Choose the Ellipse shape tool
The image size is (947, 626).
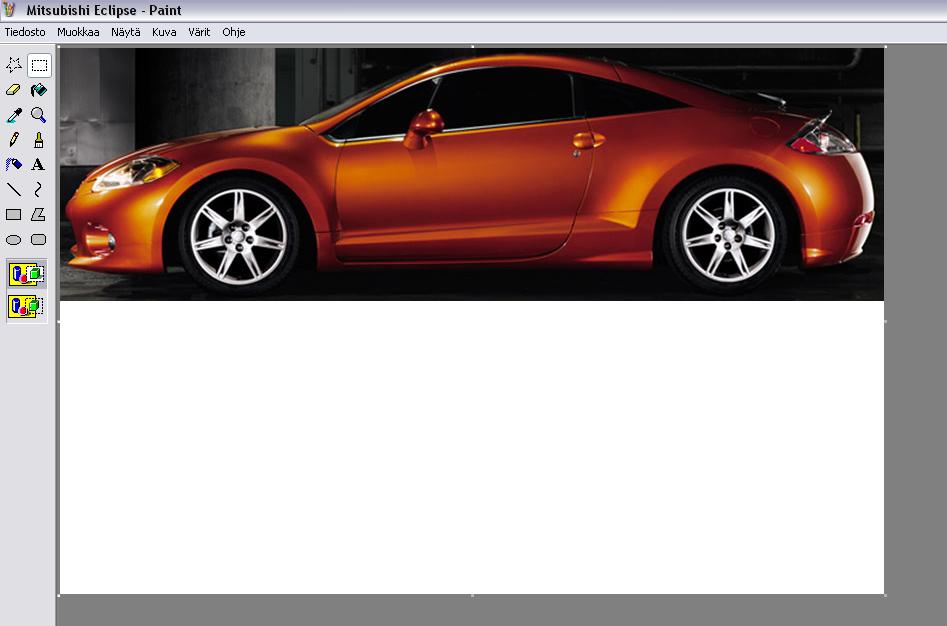(x=14, y=240)
